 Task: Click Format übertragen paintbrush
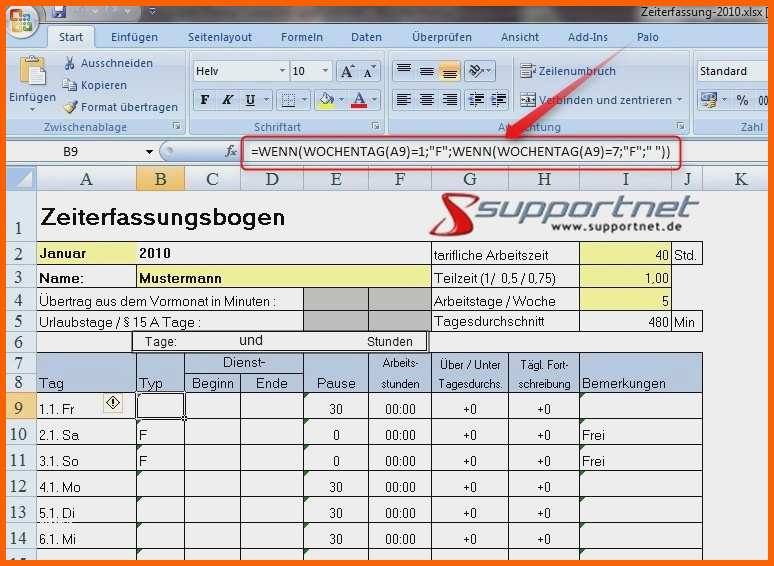tap(120, 107)
